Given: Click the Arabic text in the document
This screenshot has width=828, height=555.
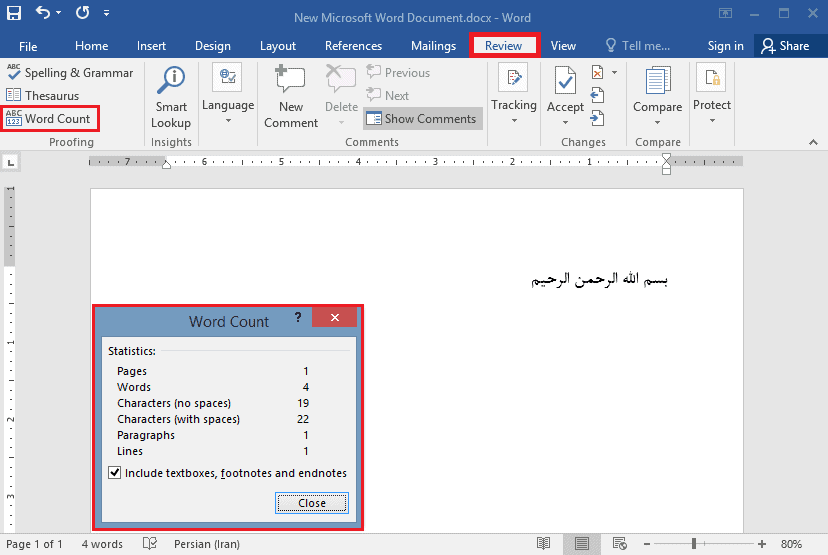Looking at the screenshot, I should (599, 279).
